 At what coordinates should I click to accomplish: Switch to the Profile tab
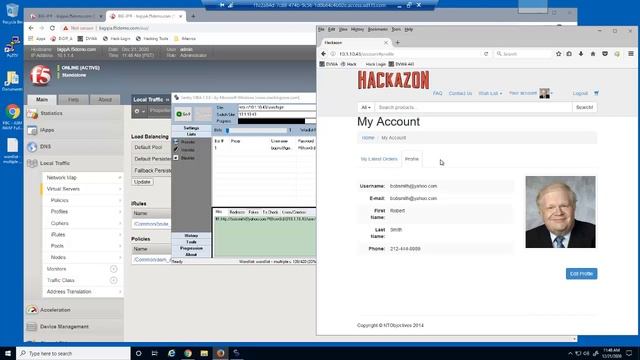412,159
